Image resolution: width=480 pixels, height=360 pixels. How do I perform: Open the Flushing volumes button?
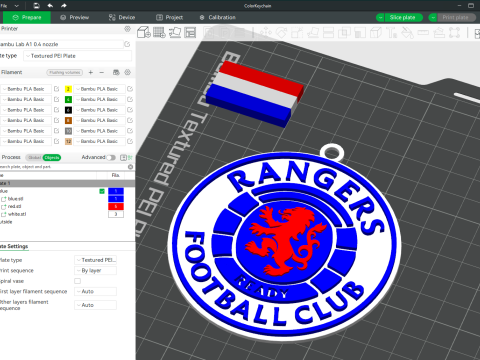click(65, 72)
